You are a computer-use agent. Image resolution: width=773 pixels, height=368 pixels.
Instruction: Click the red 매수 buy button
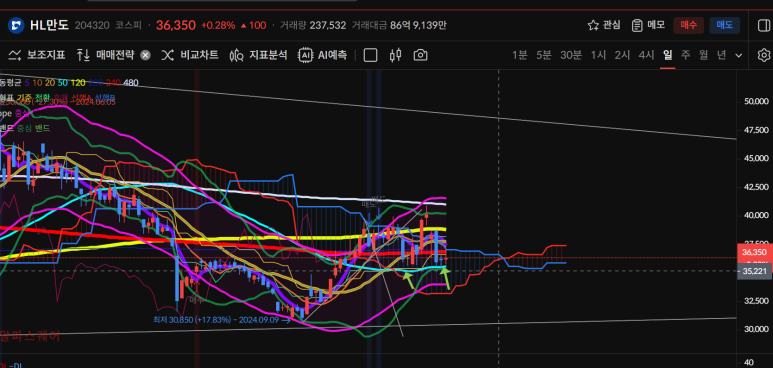pyautogui.click(x=688, y=25)
